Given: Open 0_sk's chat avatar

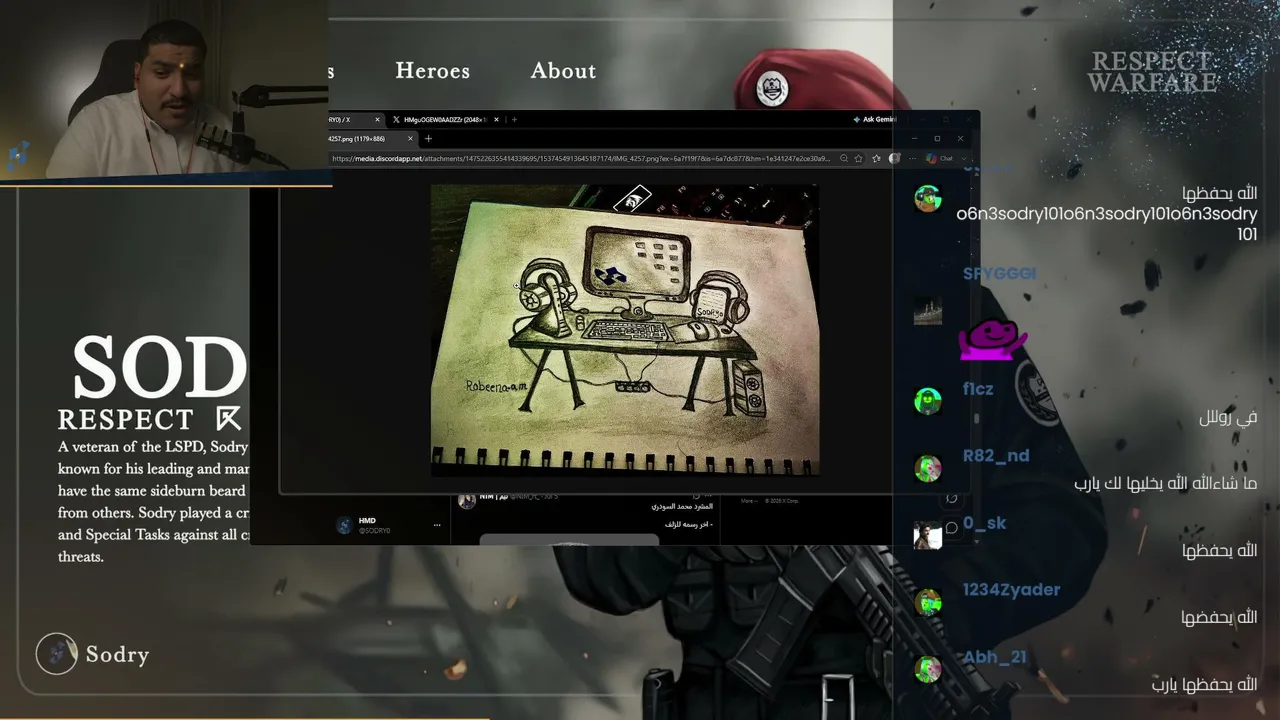Looking at the screenshot, I should coord(928,535).
